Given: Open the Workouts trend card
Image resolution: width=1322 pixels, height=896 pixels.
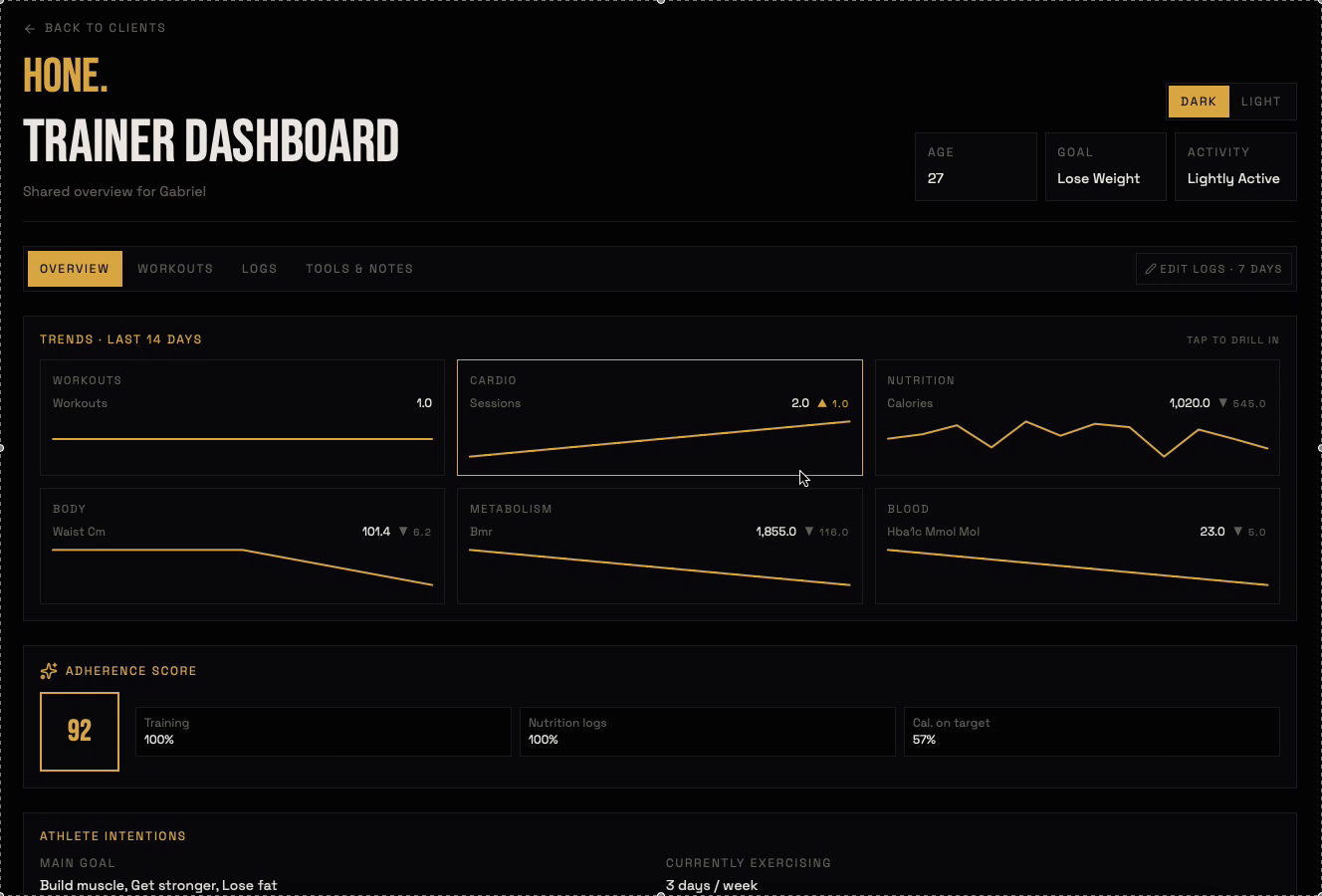Looking at the screenshot, I should tap(243, 417).
